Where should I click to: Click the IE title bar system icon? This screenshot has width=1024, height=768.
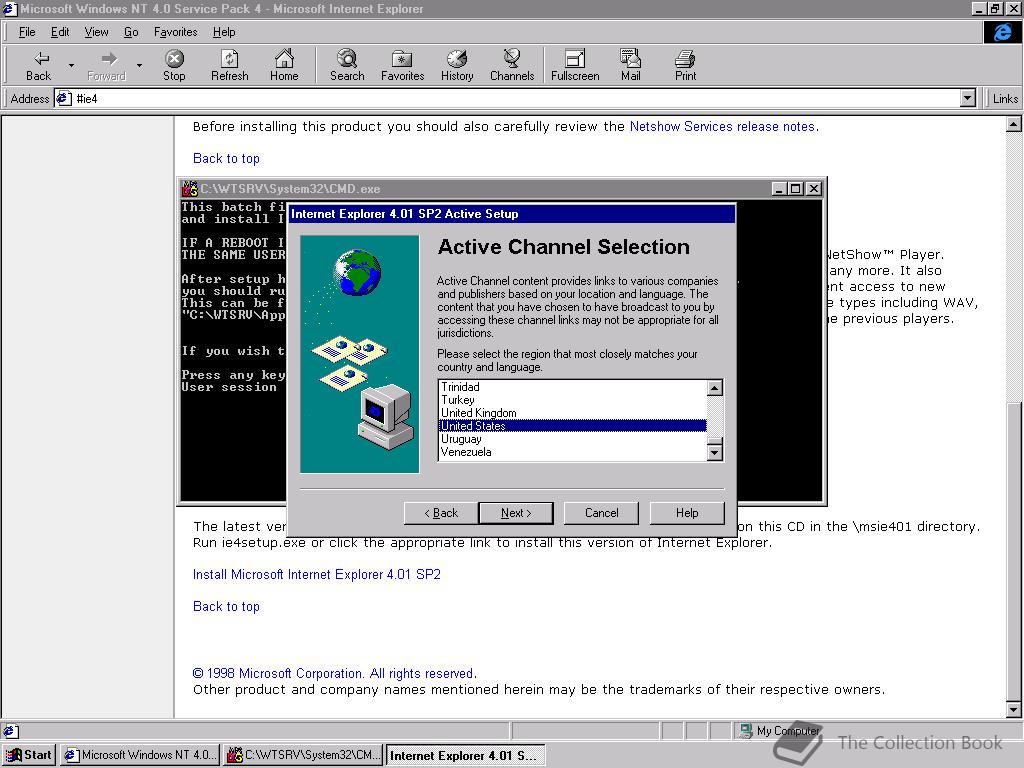pyautogui.click(x=9, y=8)
